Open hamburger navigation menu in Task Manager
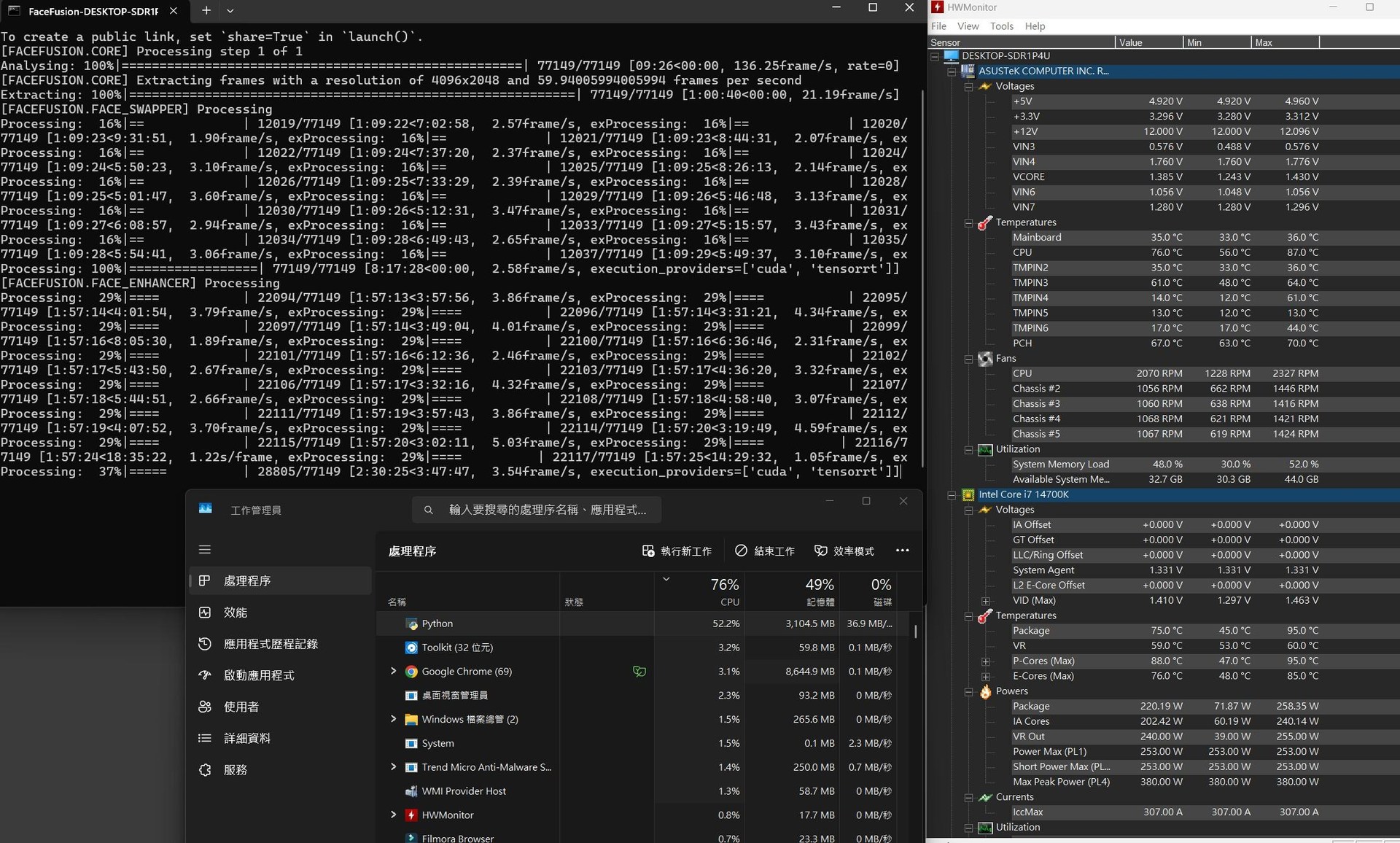 click(x=205, y=549)
